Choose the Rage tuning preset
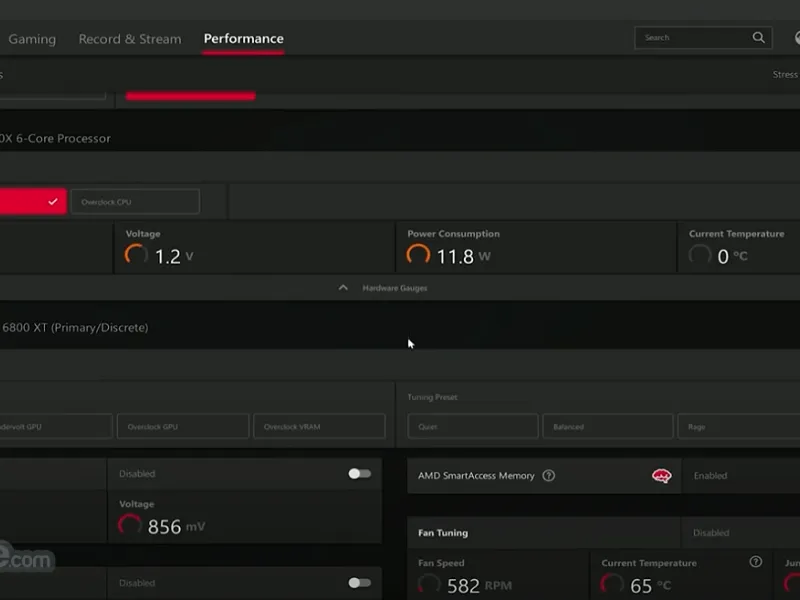 click(x=739, y=427)
